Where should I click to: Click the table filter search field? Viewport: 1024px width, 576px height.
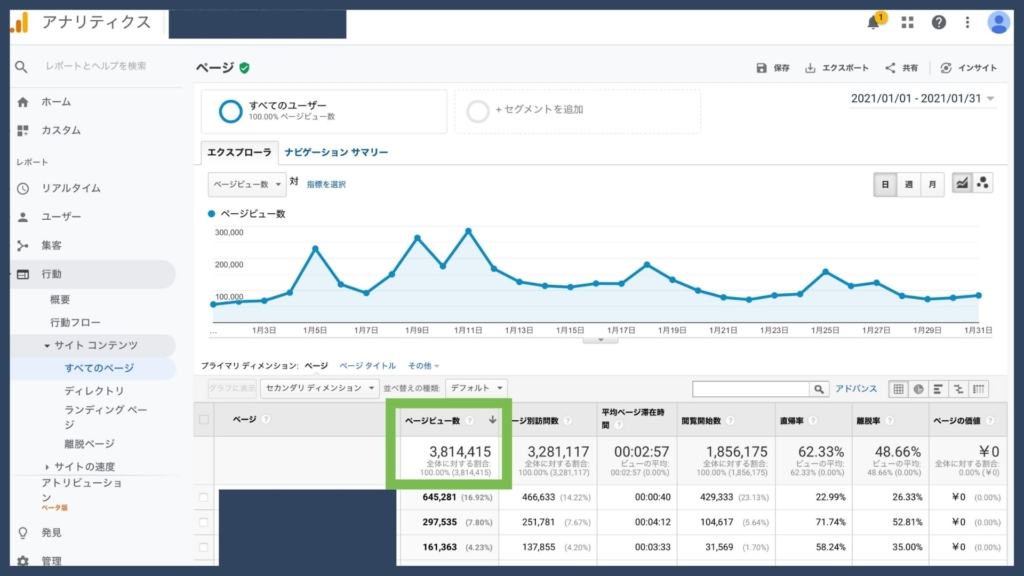pyautogui.click(x=751, y=389)
